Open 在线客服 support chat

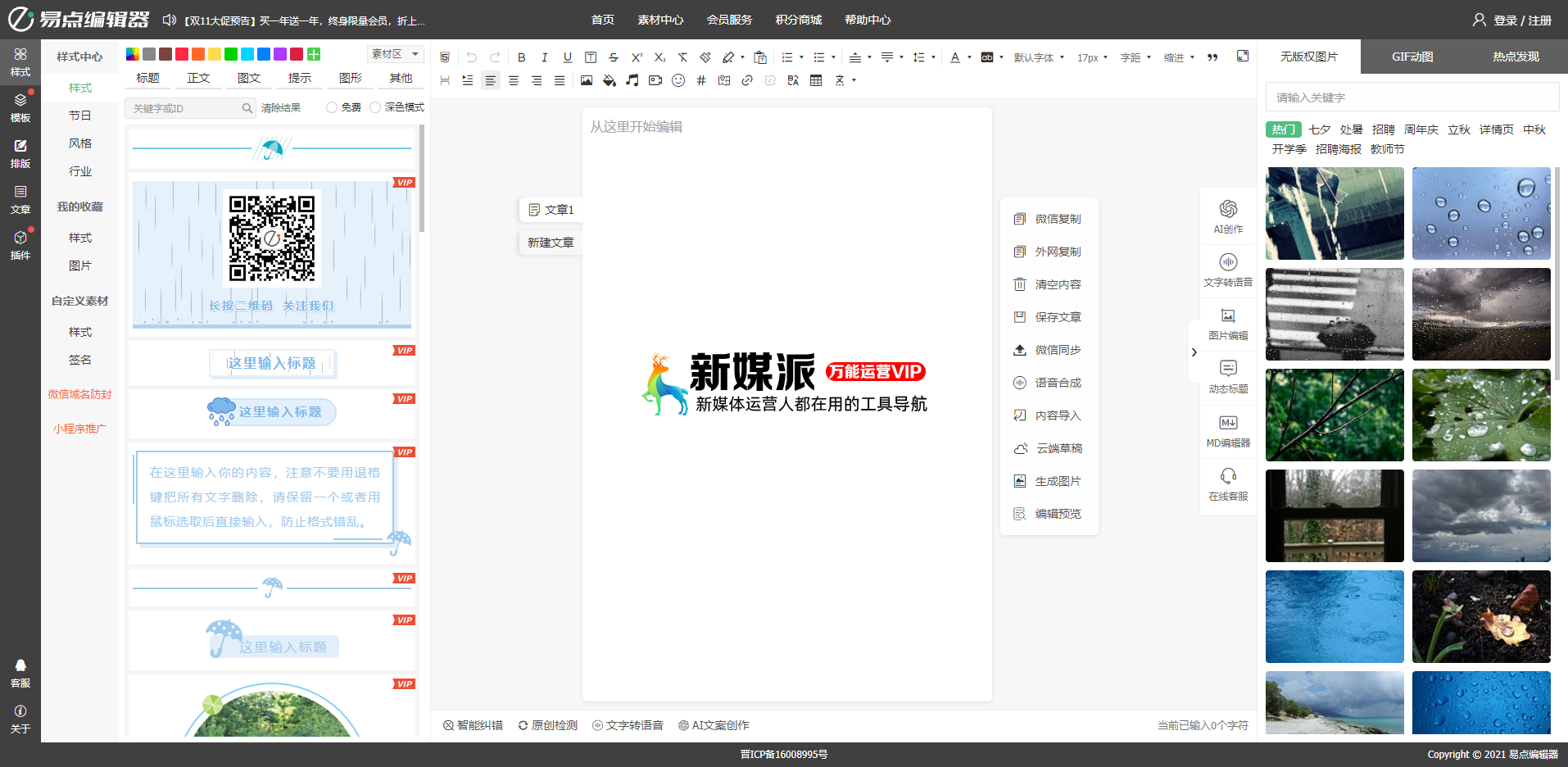[1228, 484]
